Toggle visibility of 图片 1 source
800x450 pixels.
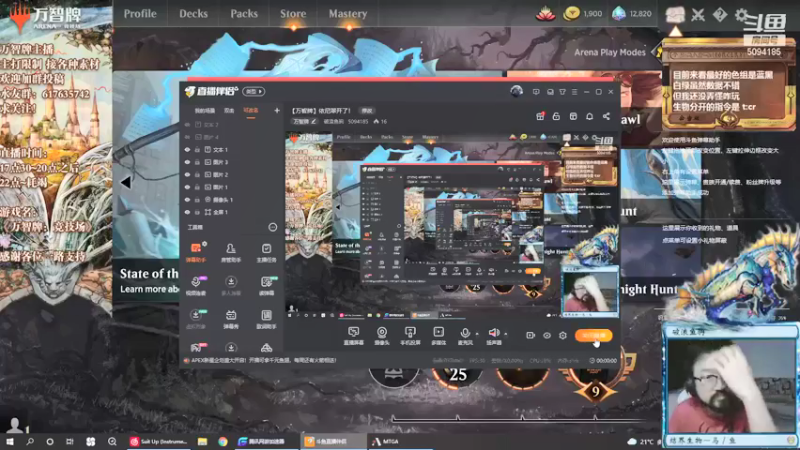(x=187, y=187)
